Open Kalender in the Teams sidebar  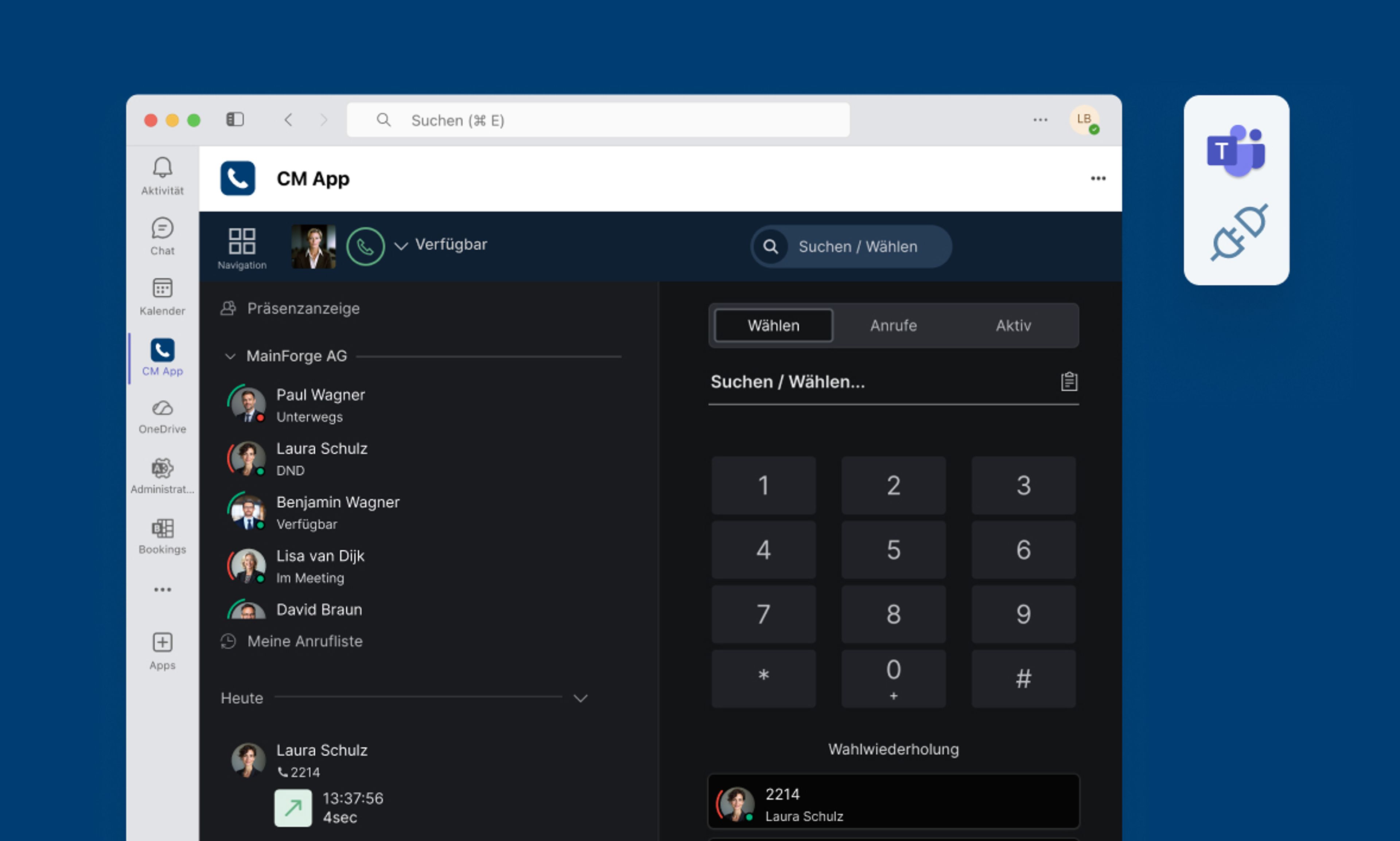162,296
